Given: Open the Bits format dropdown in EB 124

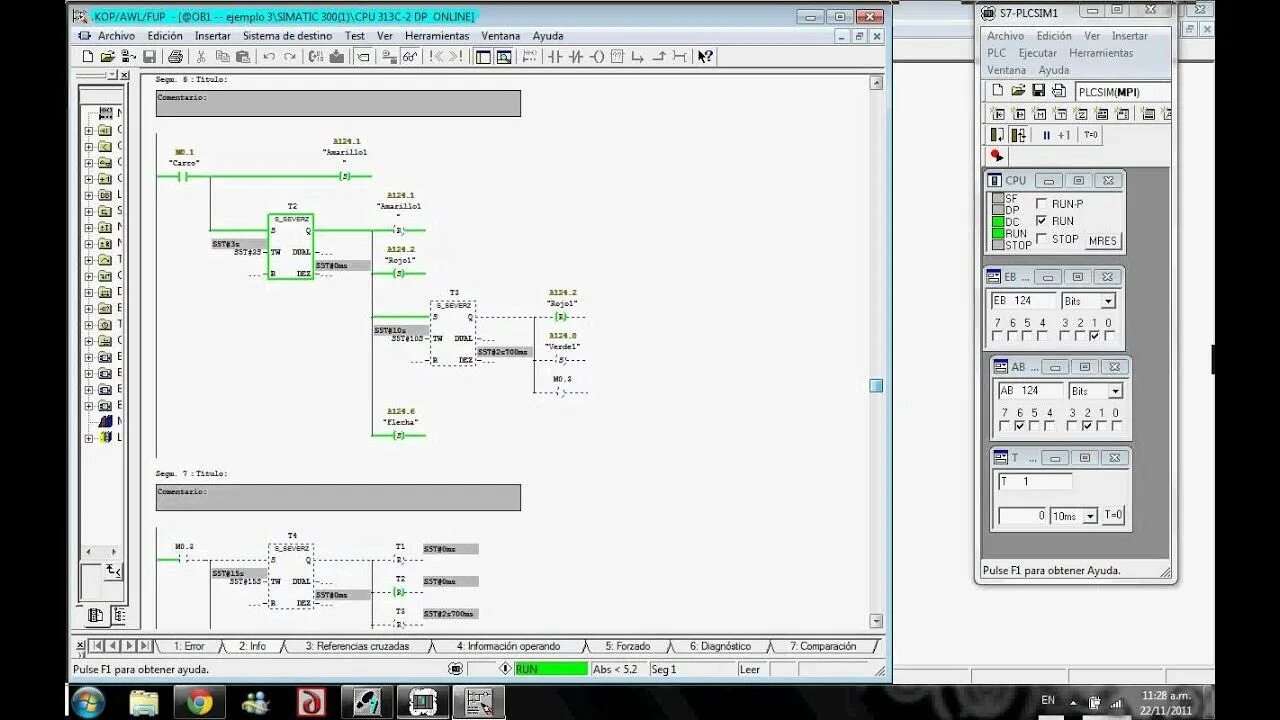Looking at the screenshot, I should pyautogui.click(x=1108, y=301).
